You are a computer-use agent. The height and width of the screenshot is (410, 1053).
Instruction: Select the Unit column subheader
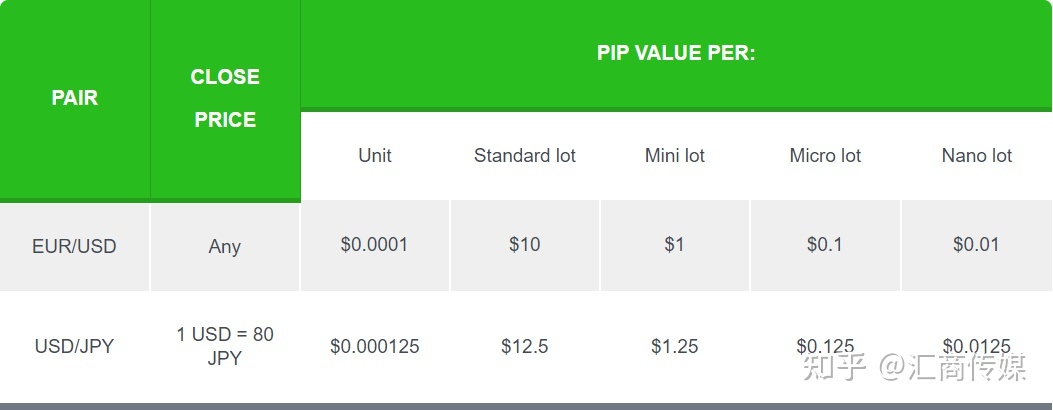point(375,155)
